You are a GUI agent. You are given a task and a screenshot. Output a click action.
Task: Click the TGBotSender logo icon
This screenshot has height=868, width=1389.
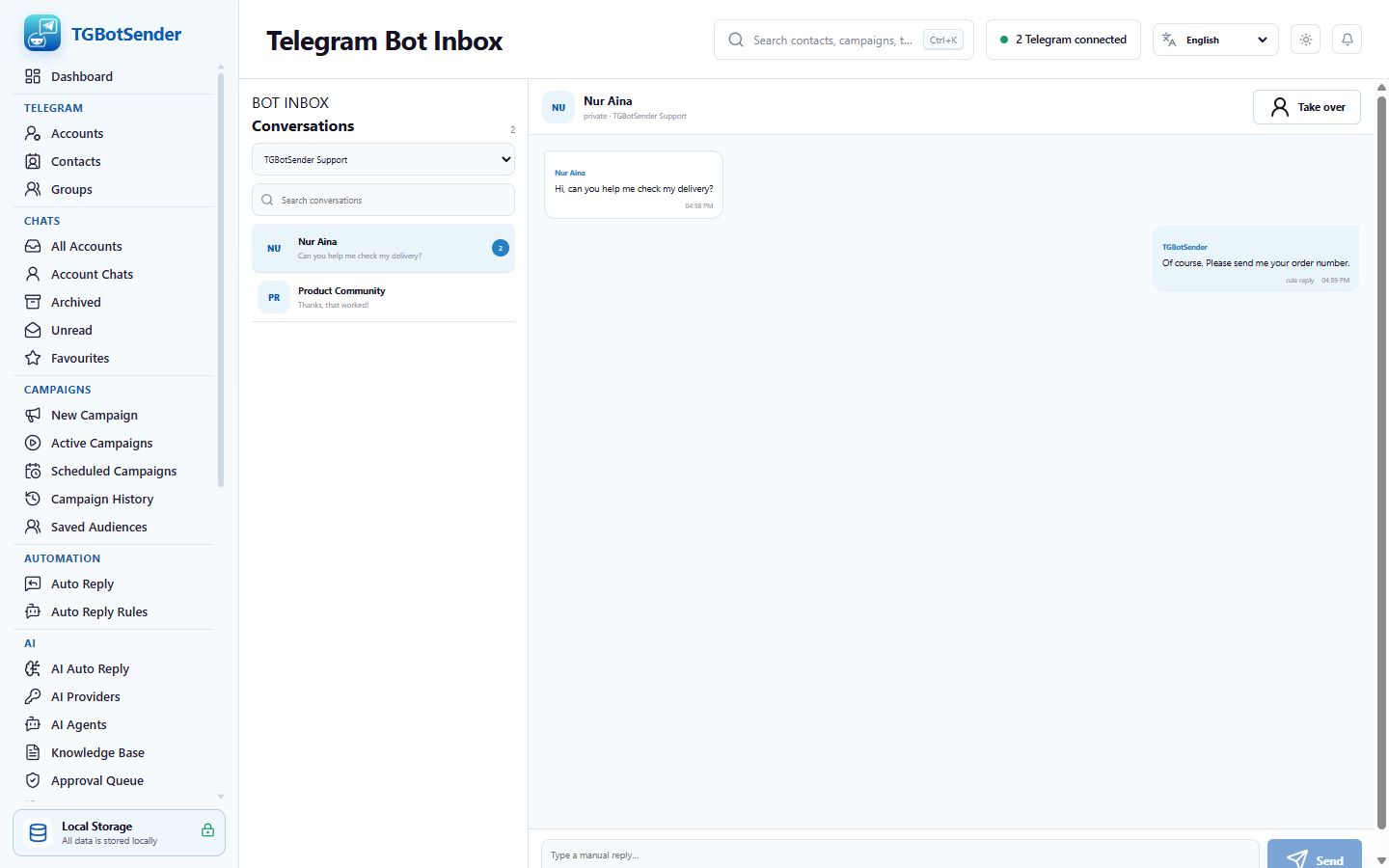(x=41, y=34)
